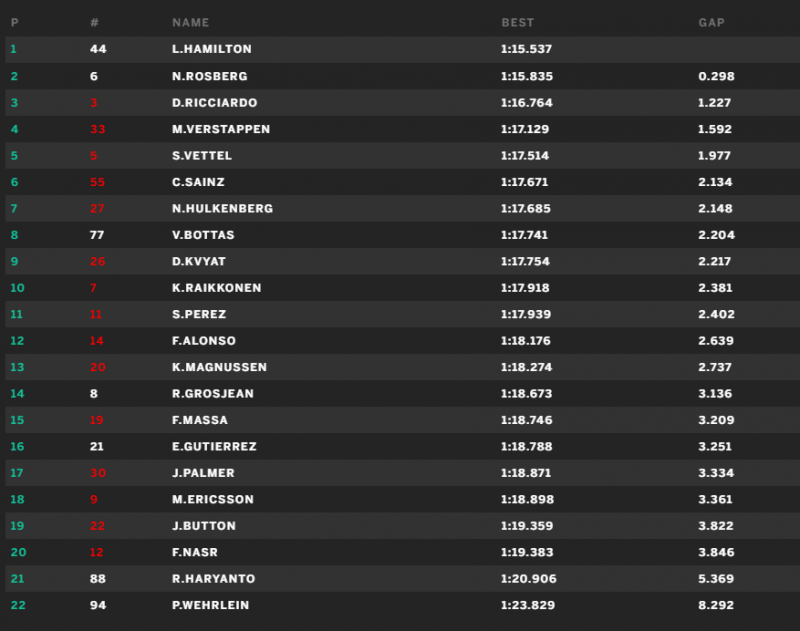Select car number 88 for R.HARYANTO
Image resolution: width=800 pixels, height=631 pixels.
(97, 579)
